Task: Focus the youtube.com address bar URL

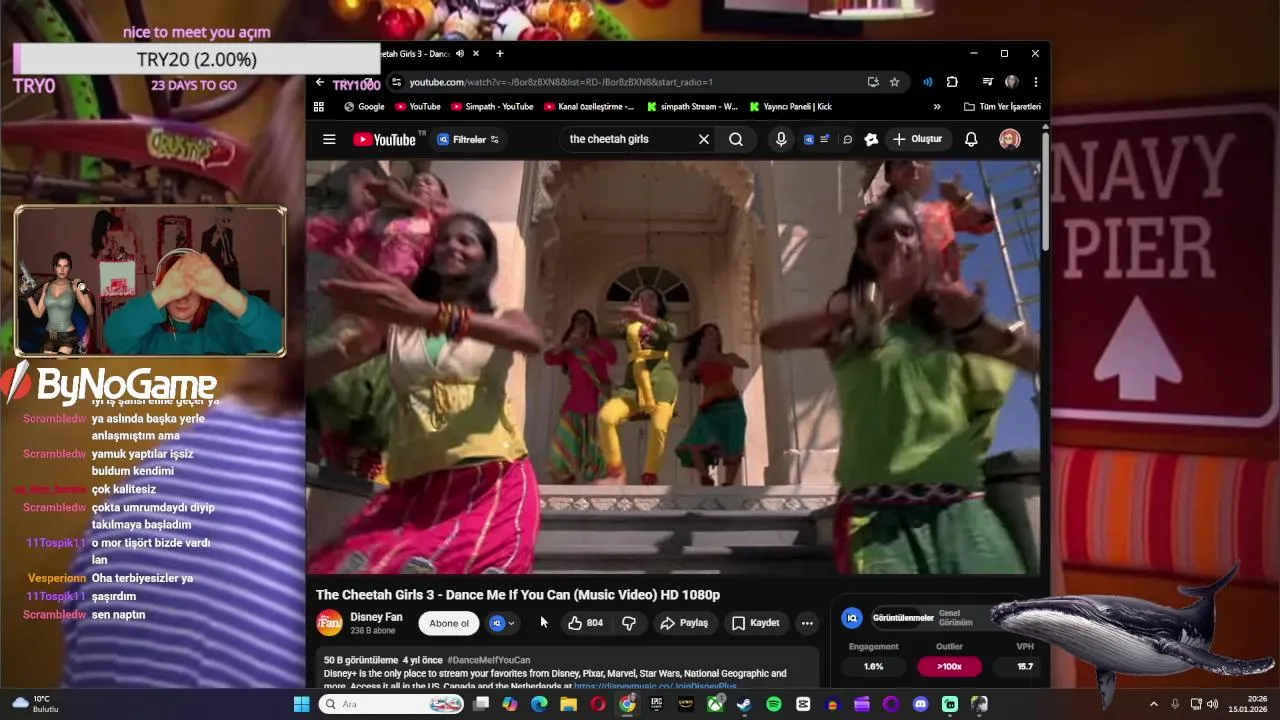Action: tap(561, 82)
